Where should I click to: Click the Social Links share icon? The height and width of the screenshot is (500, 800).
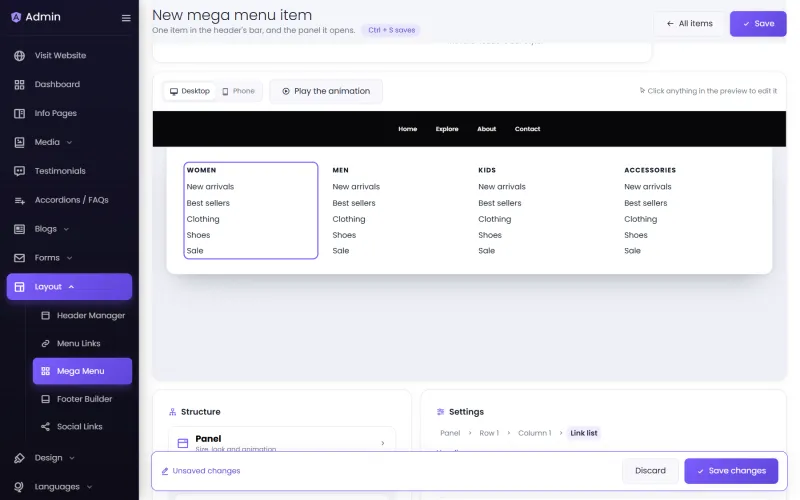tap(45, 427)
